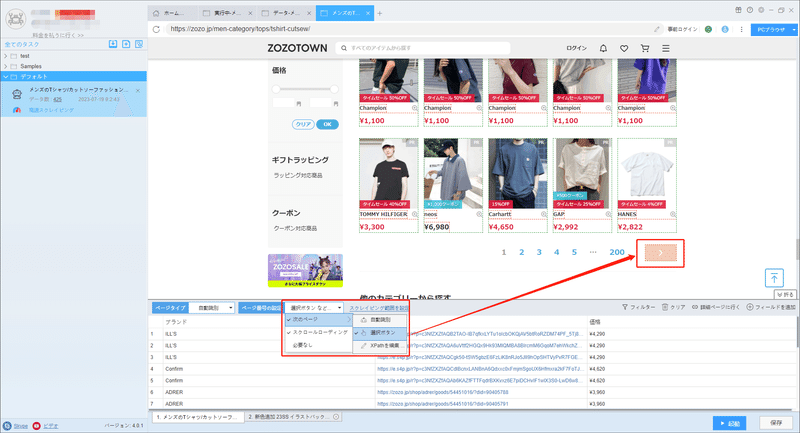
Task: Choose XPathを編集 in the submenu
Action: 380,345
